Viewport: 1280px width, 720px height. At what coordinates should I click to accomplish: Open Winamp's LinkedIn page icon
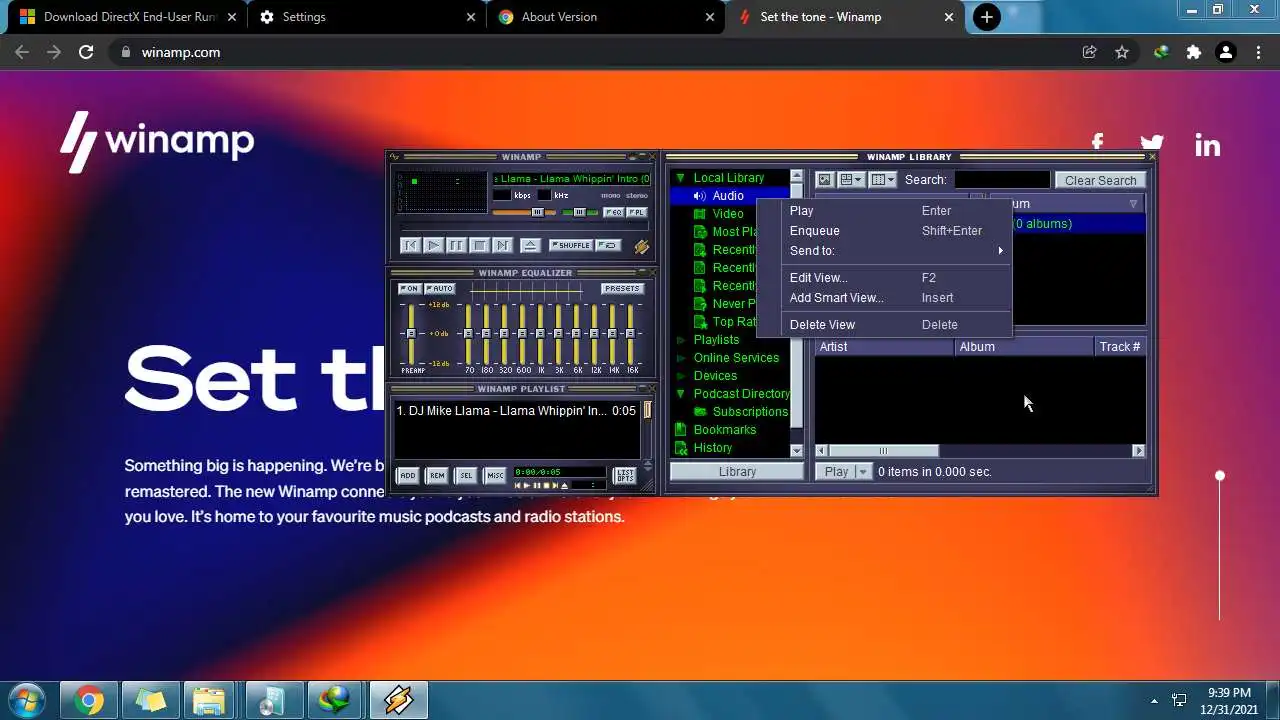pyautogui.click(x=1207, y=146)
